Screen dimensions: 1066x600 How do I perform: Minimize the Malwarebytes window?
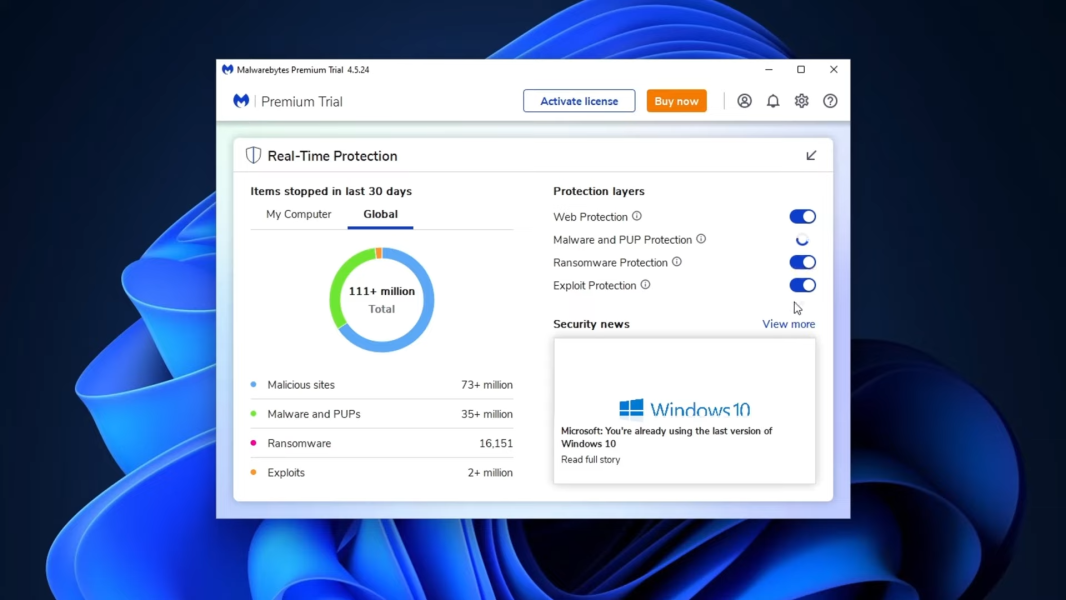coord(769,69)
